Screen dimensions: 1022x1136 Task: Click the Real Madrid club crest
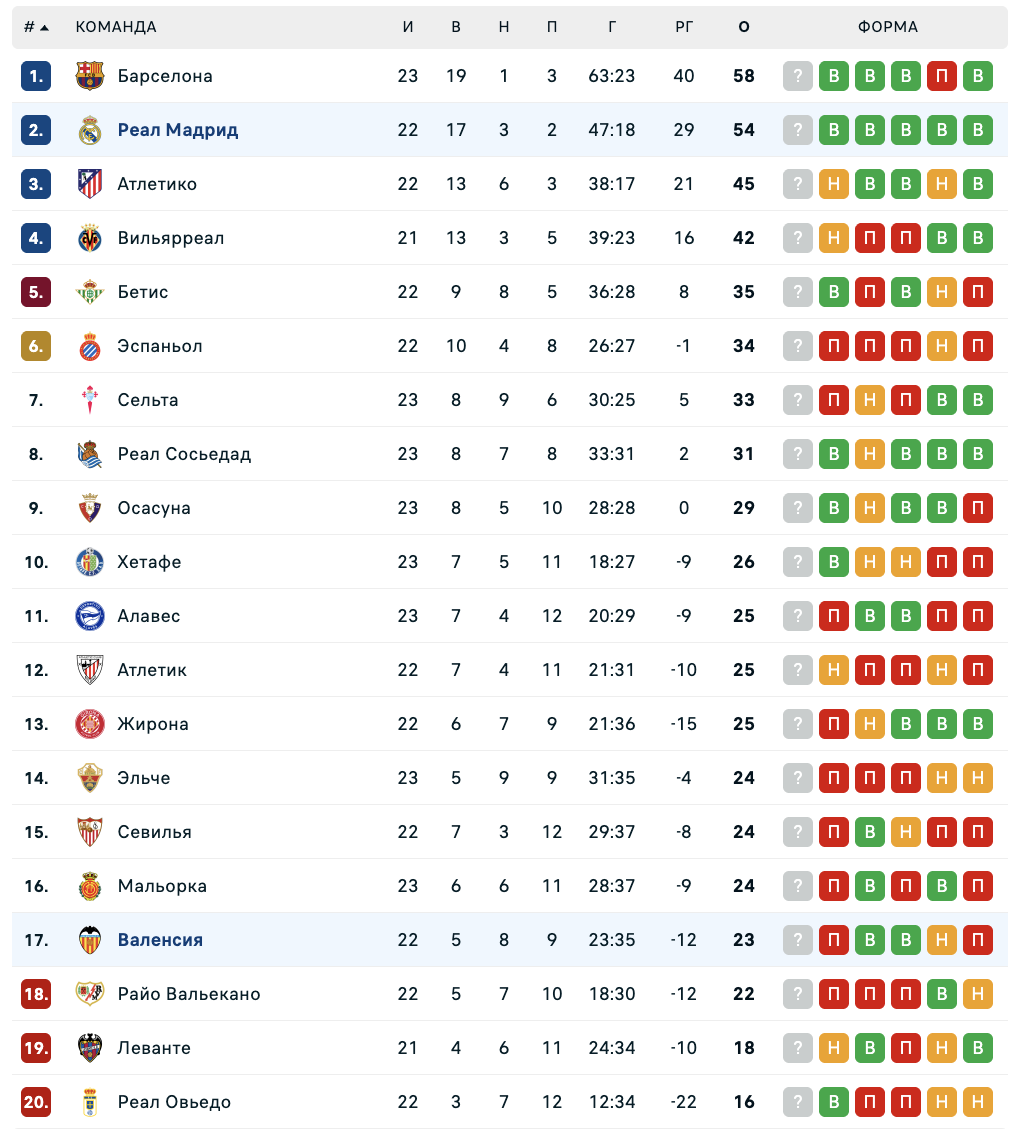coord(90,130)
